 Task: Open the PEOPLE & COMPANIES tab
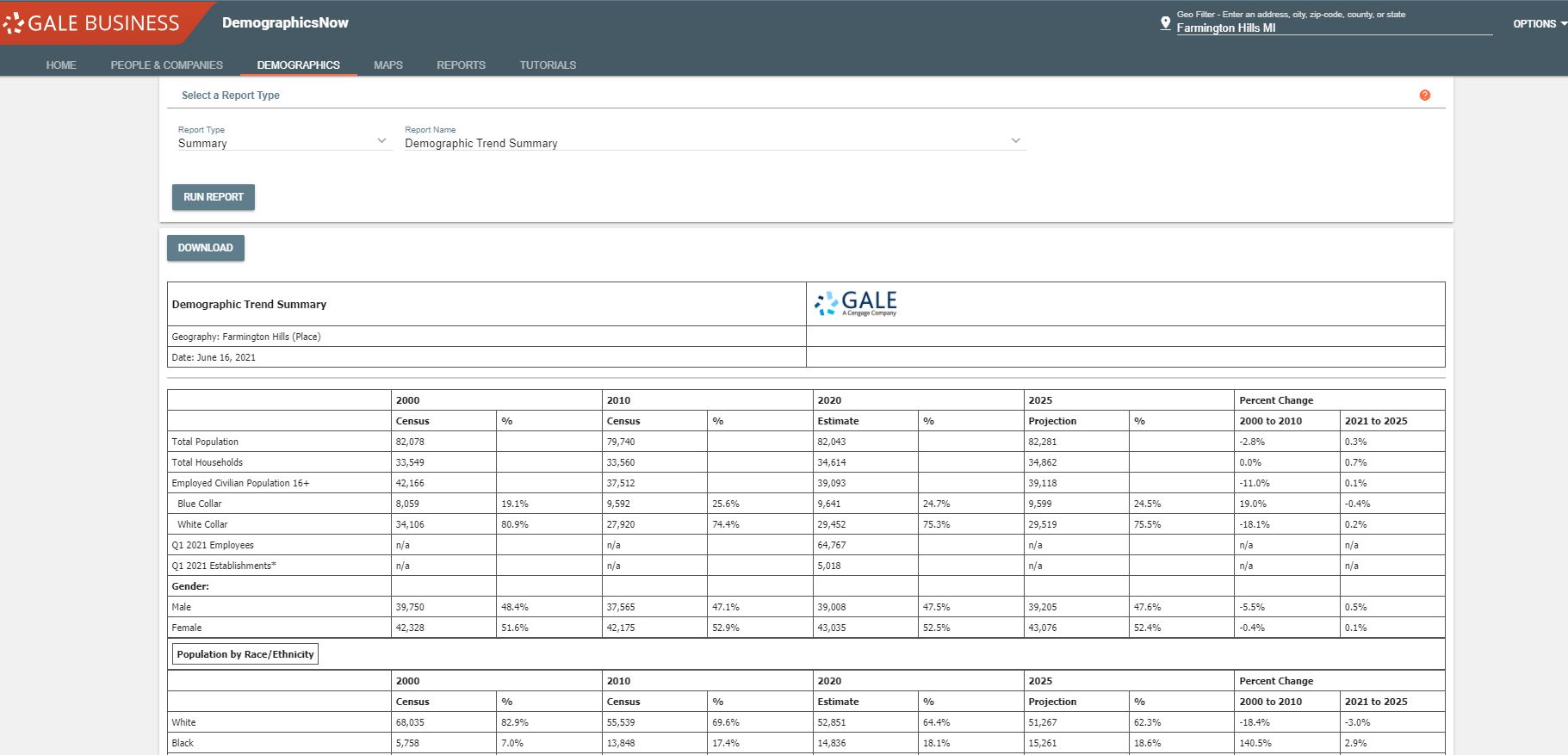pos(166,65)
